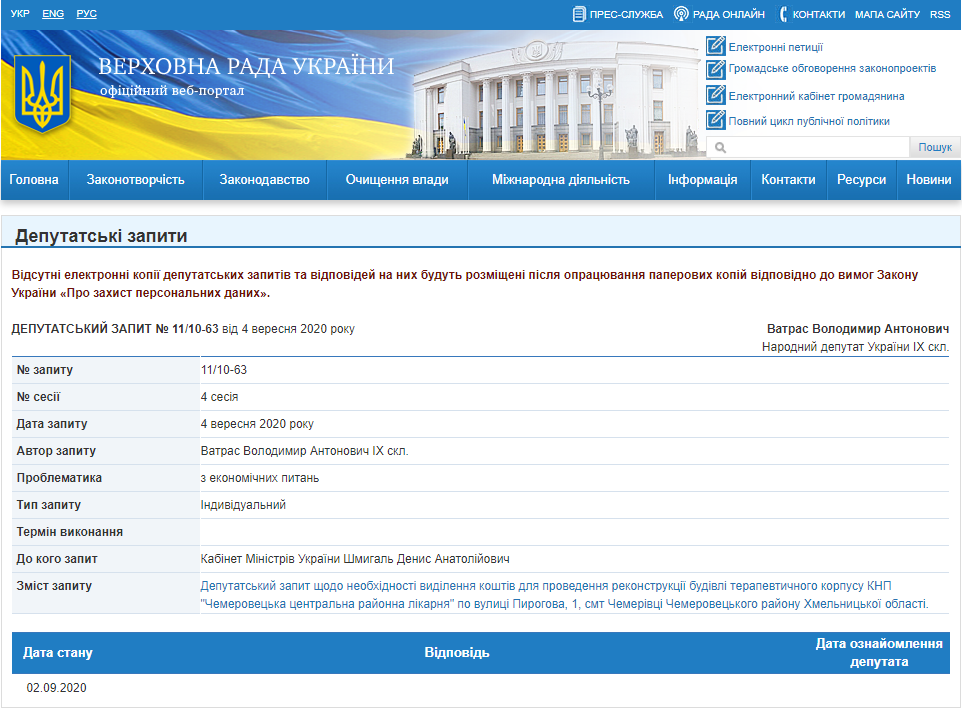The width and height of the screenshot is (962, 709).
Task: Go to the Головна navigation tab
Action: 34,180
